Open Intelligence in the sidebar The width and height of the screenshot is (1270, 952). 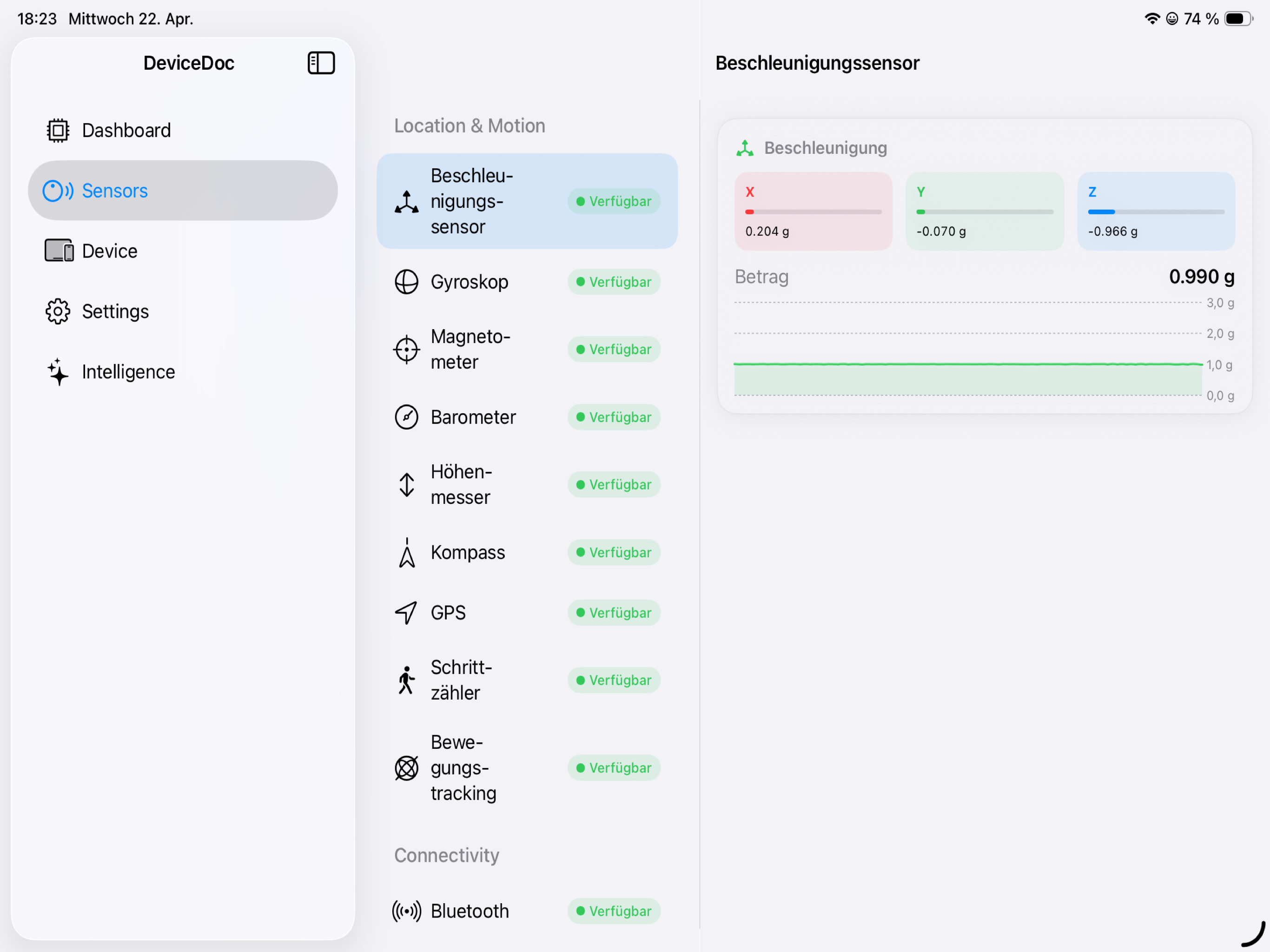tap(183, 371)
